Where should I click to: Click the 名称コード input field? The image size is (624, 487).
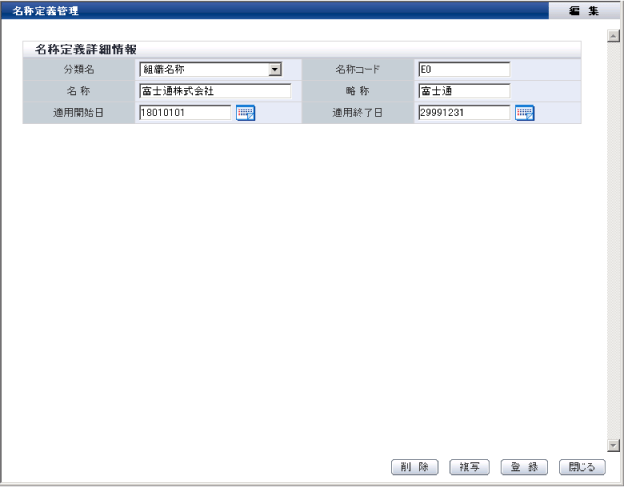[x=464, y=70]
